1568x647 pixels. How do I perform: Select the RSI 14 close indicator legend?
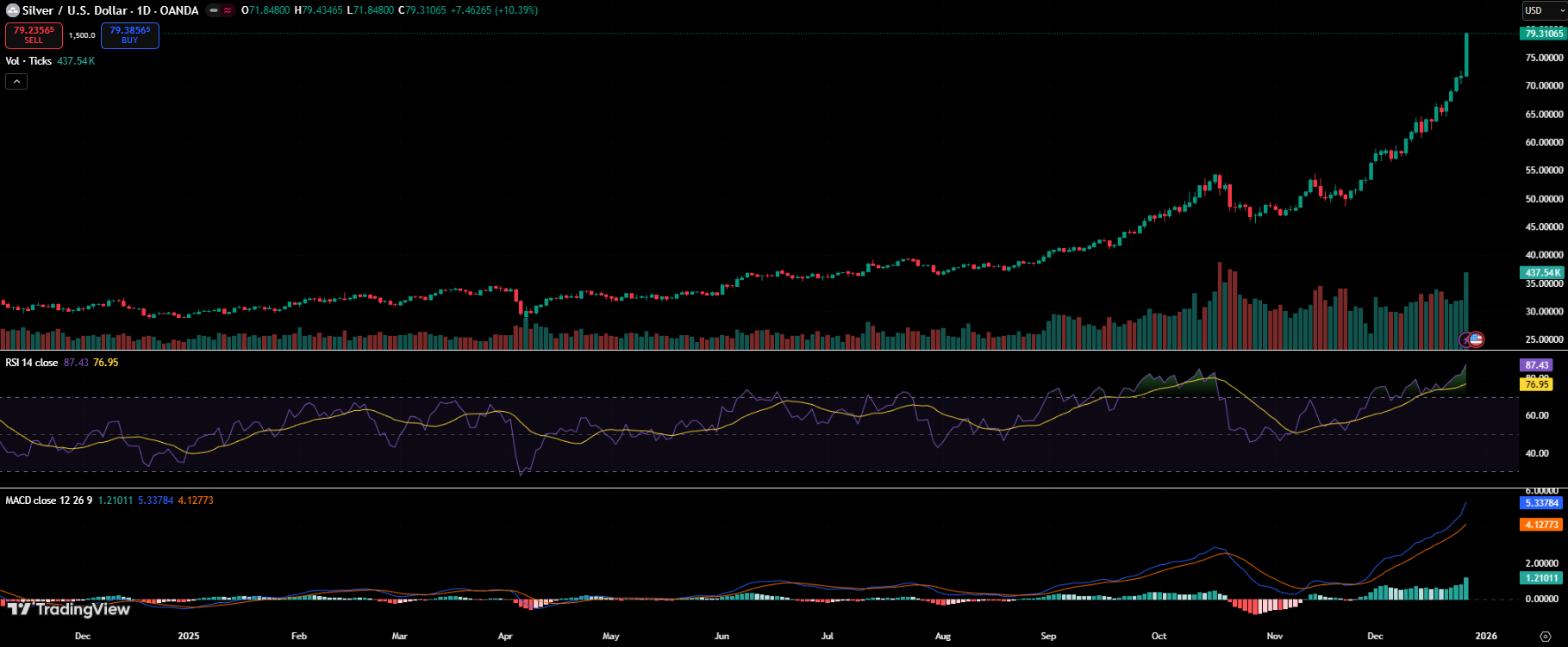(x=32, y=363)
